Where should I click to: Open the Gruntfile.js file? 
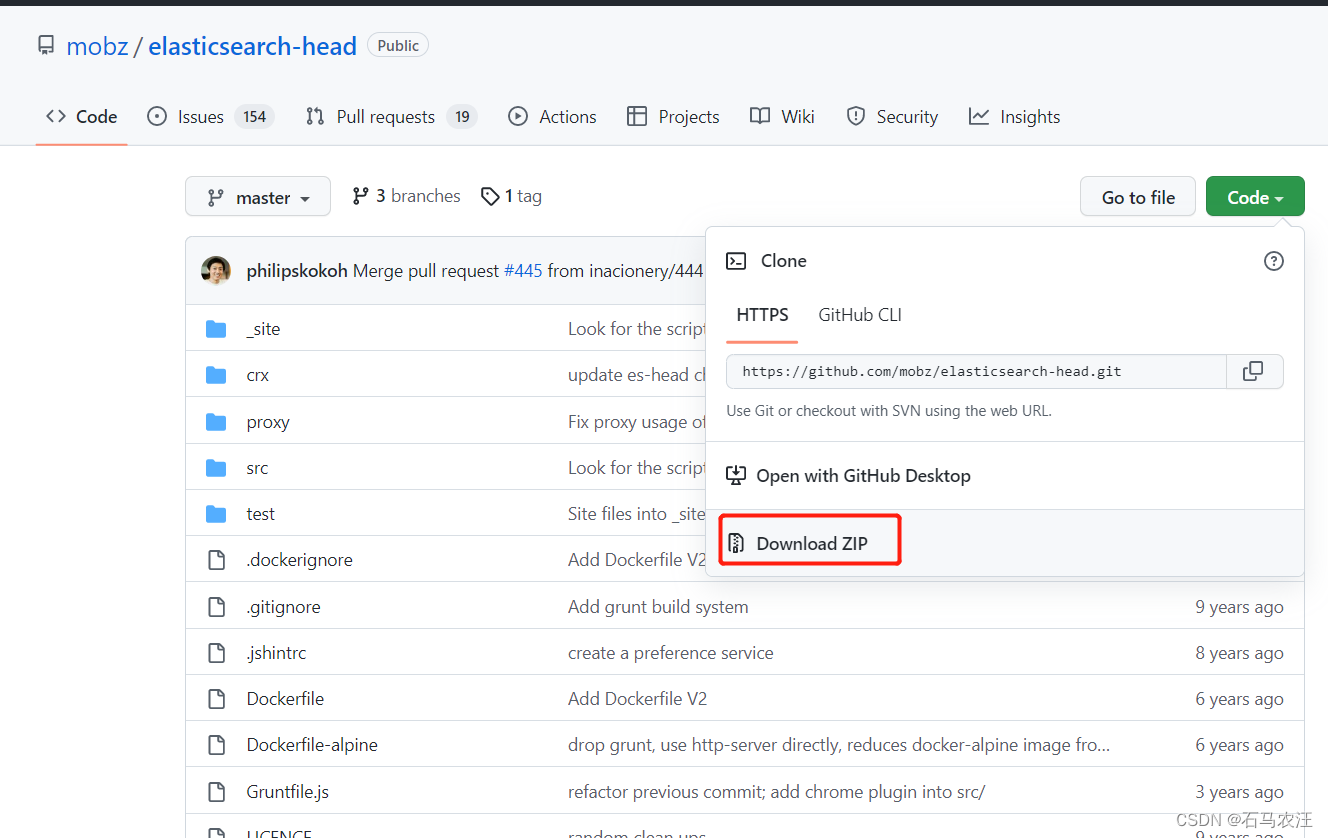tap(287, 792)
